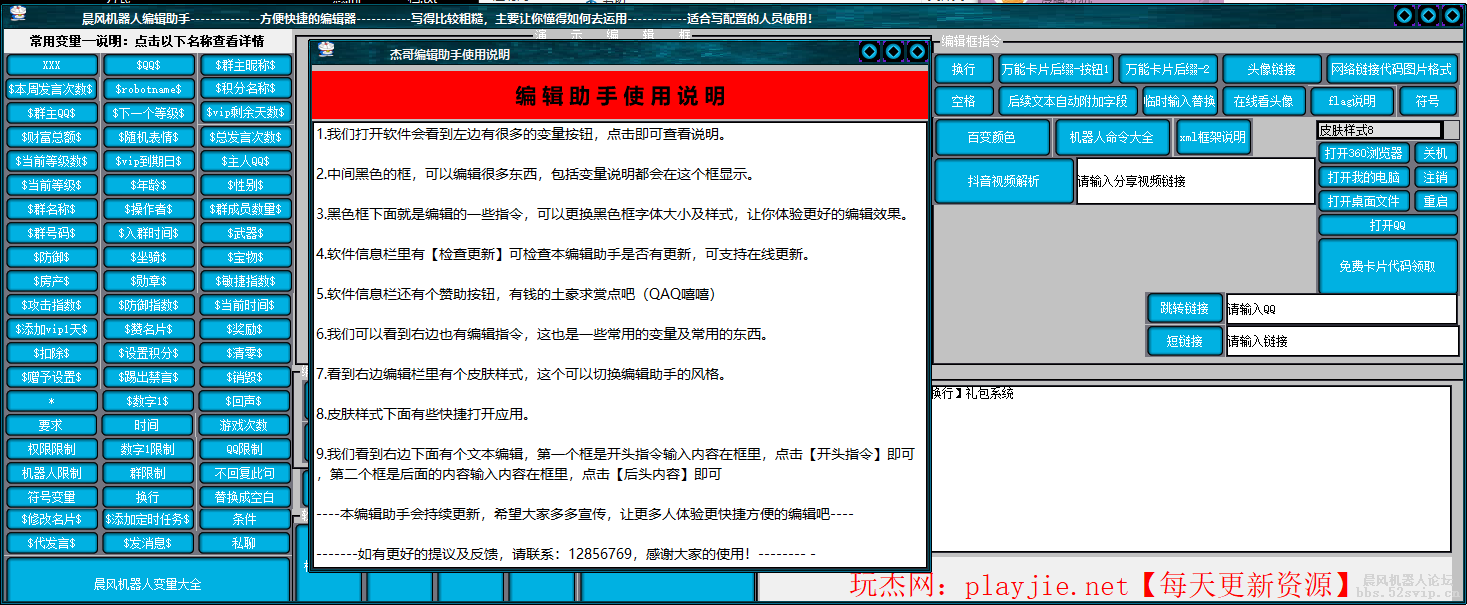Viewport: 1467px width, 605px height.
Task: Launch QQ with the 打开QQ button
Action: pos(1388,224)
